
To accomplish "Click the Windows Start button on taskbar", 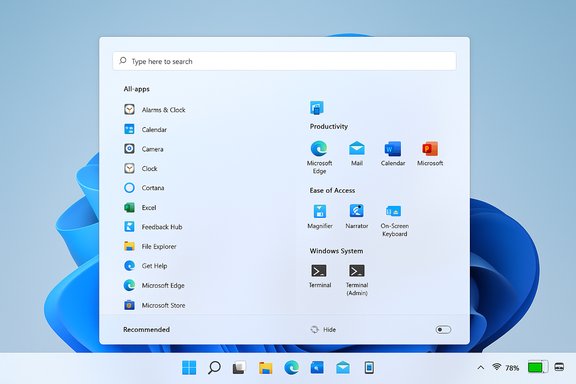I will [189, 367].
